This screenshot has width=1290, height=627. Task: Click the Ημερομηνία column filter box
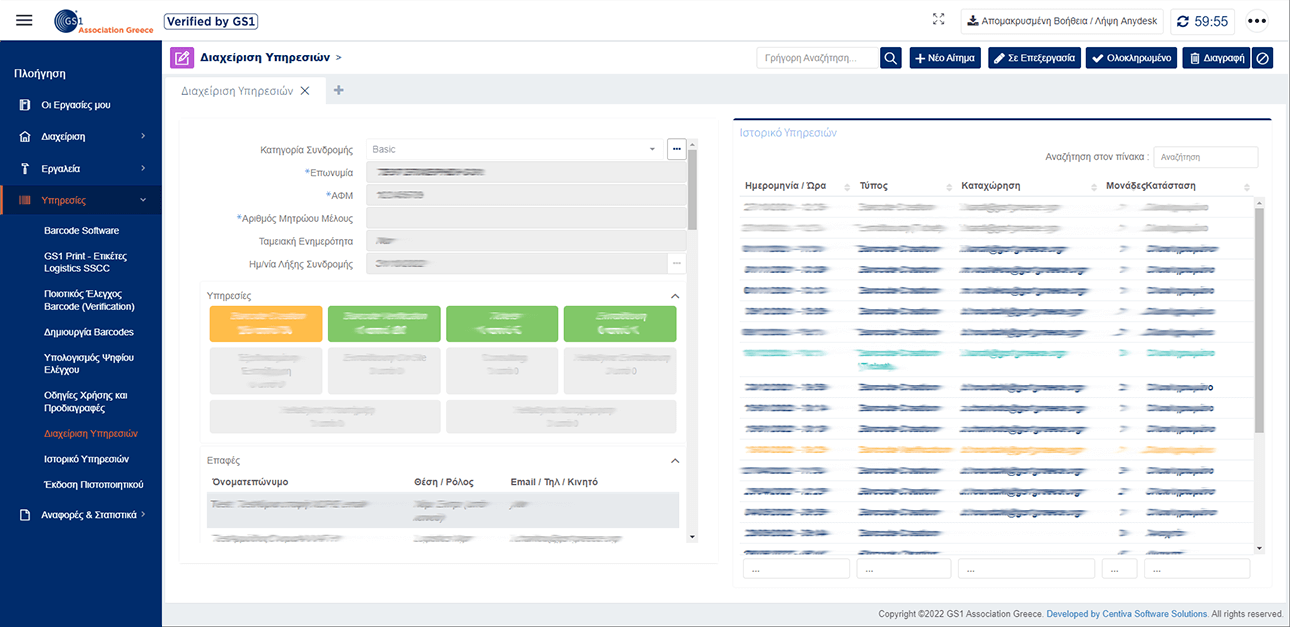pos(796,568)
